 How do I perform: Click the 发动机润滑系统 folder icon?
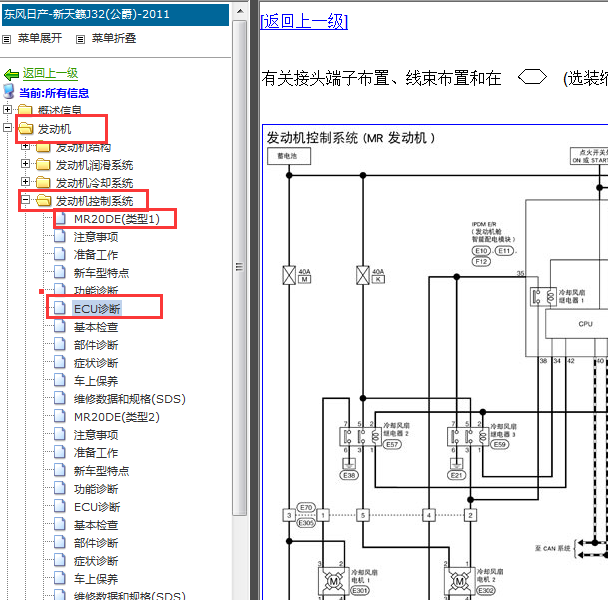click(43, 164)
